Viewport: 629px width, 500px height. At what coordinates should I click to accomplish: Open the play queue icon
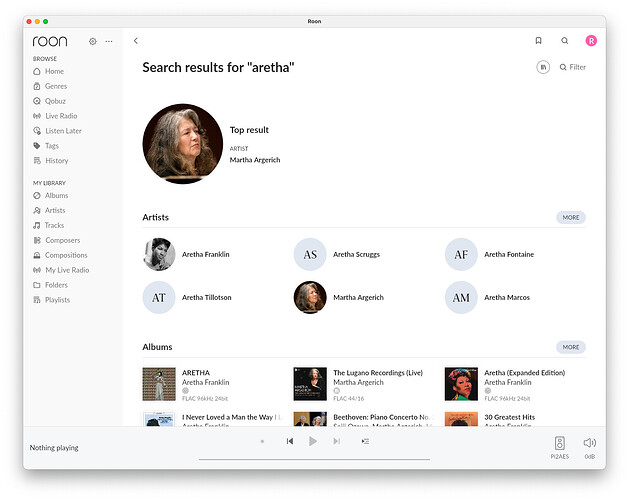[x=365, y=441]
